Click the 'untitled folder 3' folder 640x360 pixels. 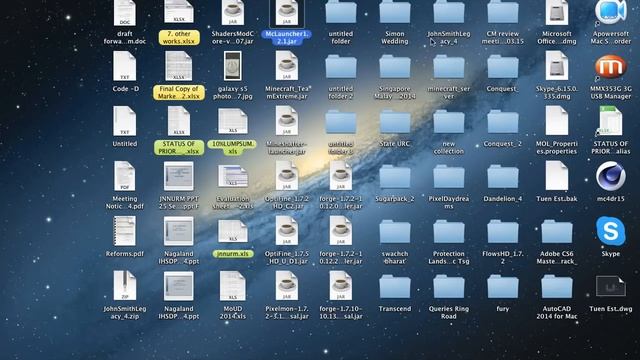click(341, 122)
